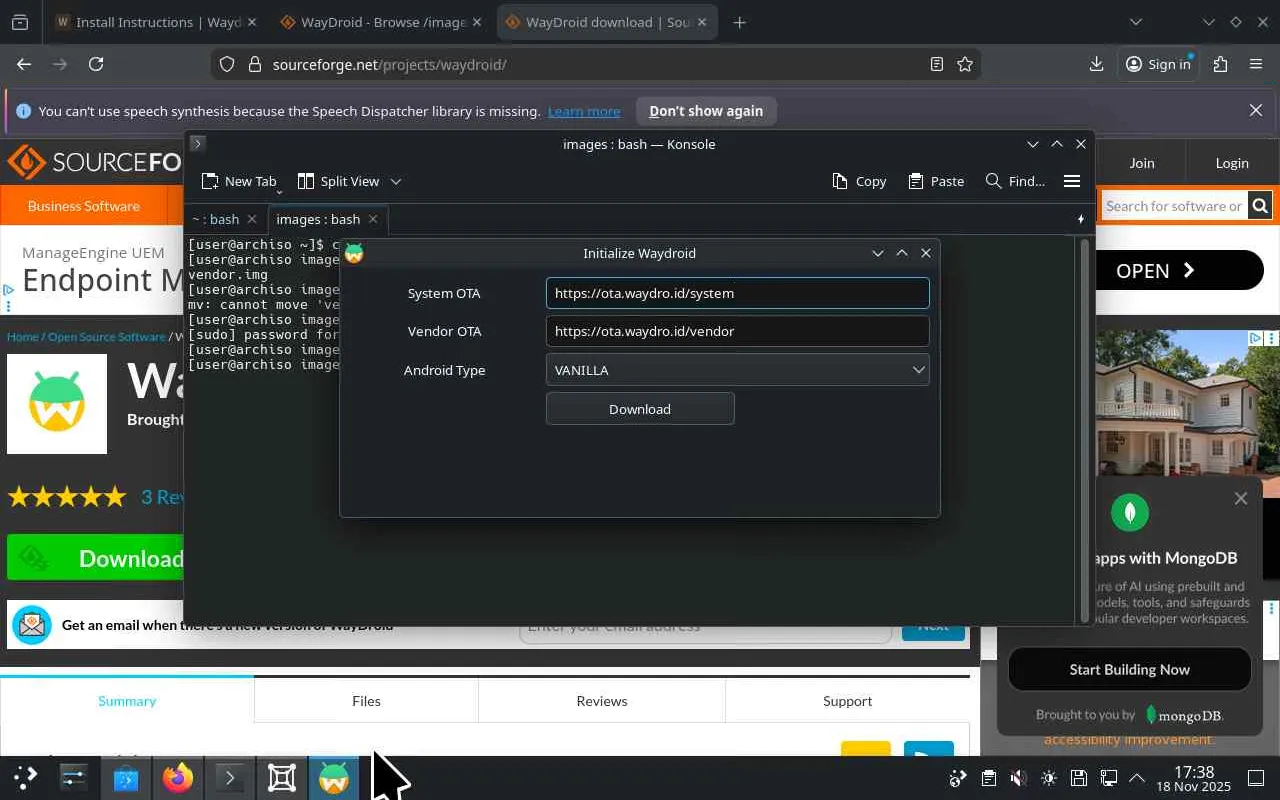Viewport: 1280px width, 800px height.
Task: Expand the Split View dropdown arrow
Action: pos(396,181)
